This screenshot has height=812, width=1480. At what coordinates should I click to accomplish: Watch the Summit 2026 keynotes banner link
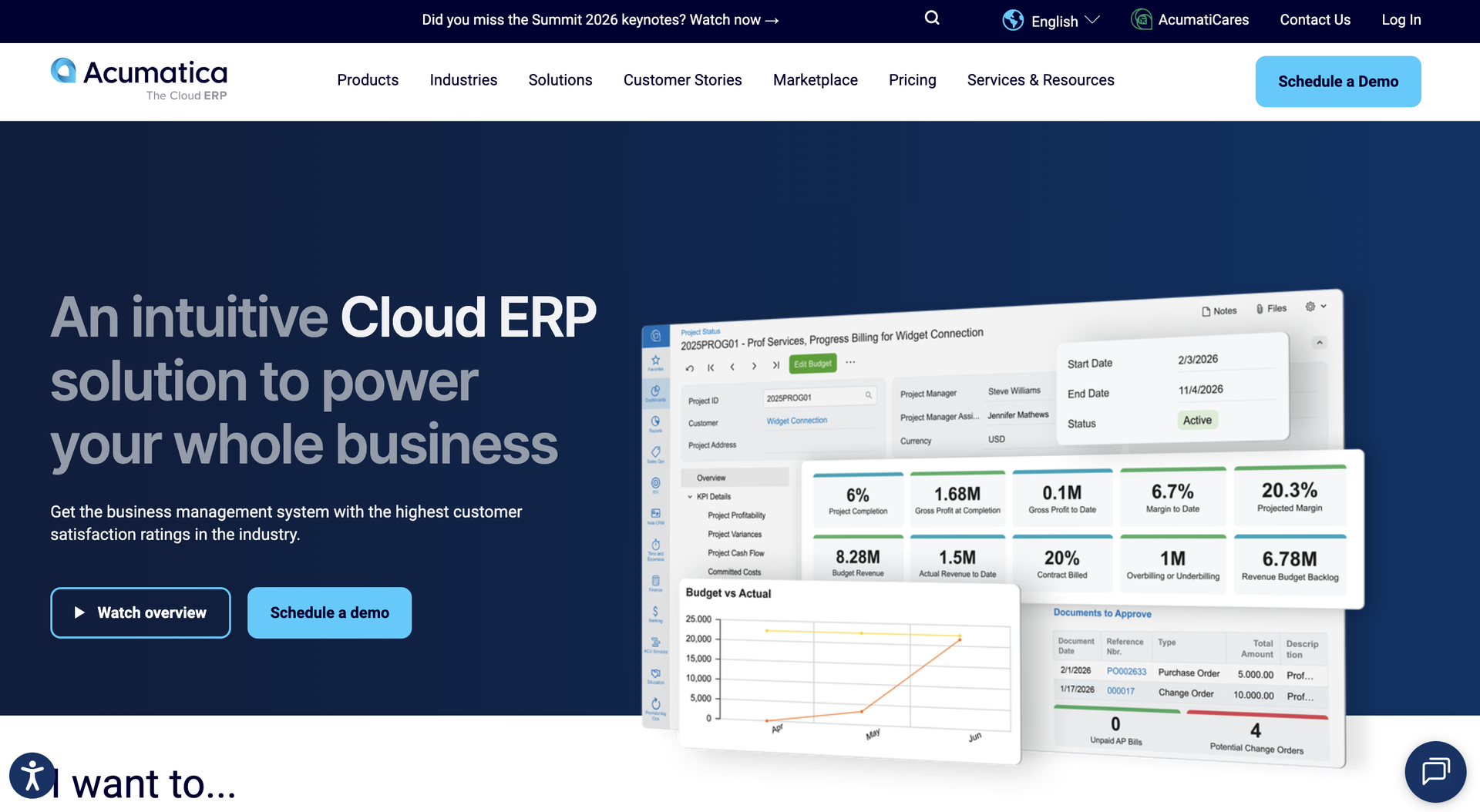click(x=600, y=20)
